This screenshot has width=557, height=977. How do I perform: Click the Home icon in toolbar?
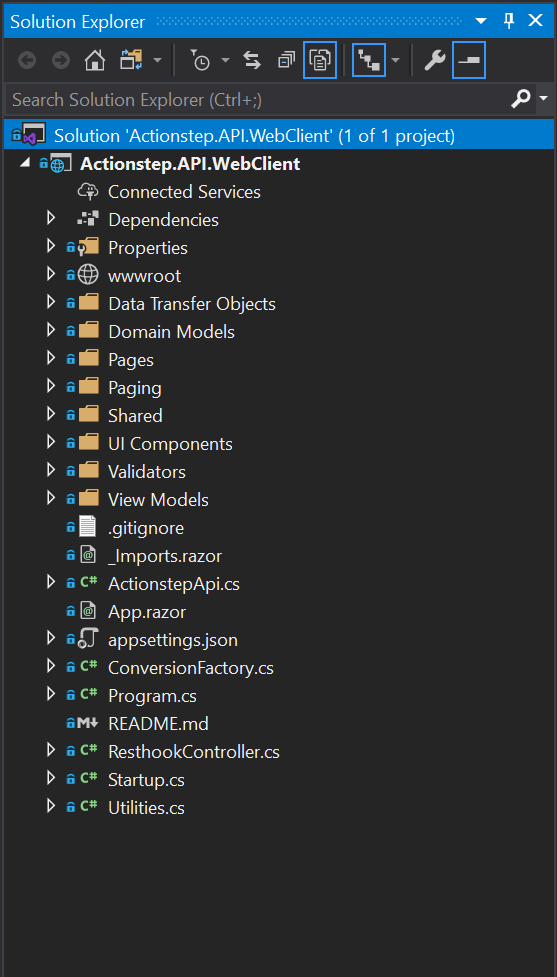click(x=95, y=60)
